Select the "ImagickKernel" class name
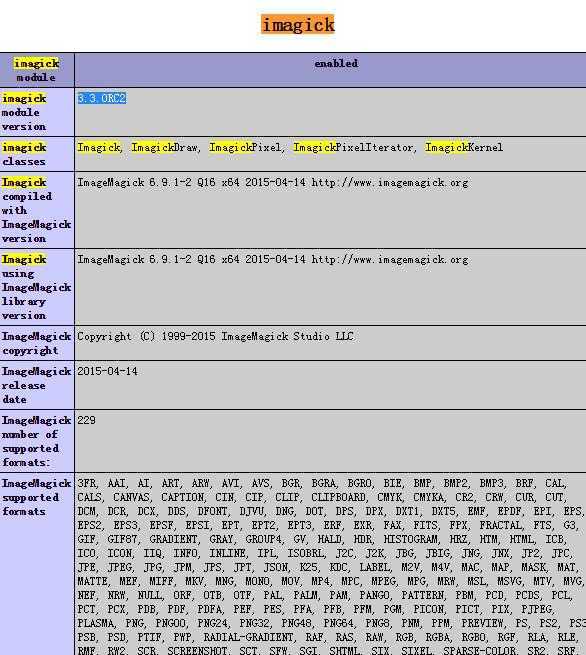The image size is (586, 655). coord(464,147)
